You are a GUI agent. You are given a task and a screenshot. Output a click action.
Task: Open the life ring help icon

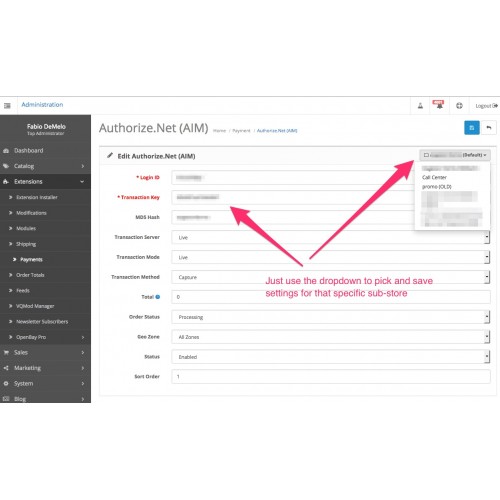(459, 106)
